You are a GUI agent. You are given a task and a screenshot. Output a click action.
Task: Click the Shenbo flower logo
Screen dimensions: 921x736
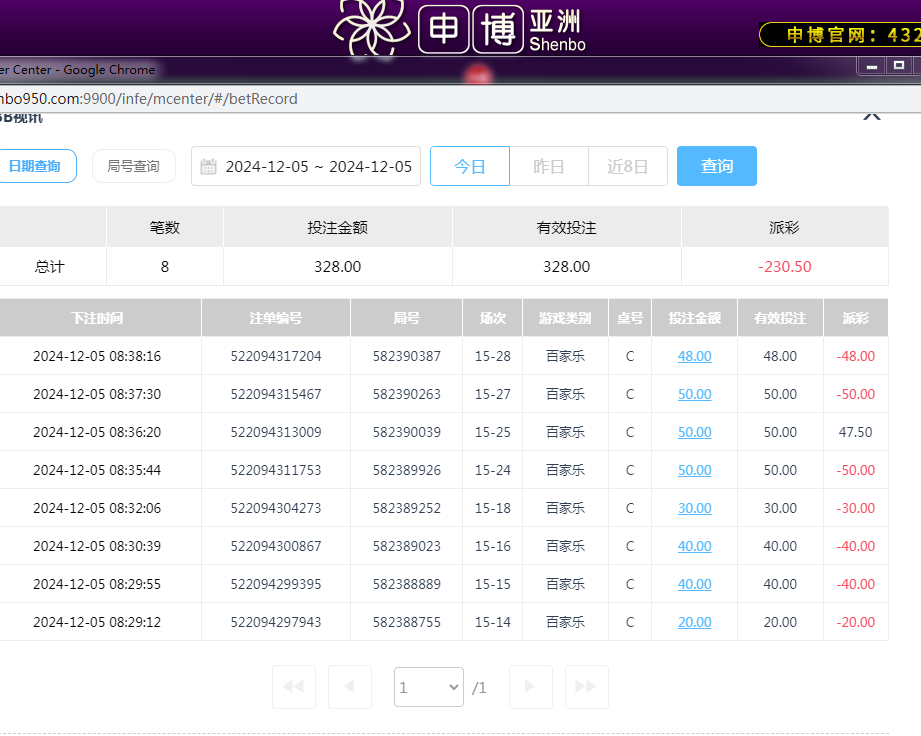(x=372, y=26)
